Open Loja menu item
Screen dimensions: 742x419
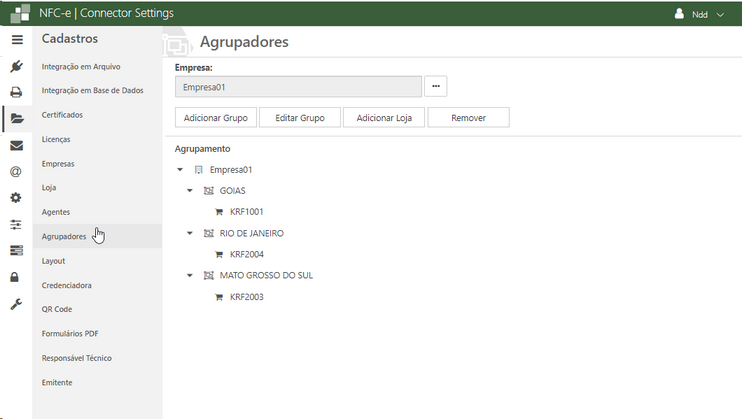[x=49, y=187]
